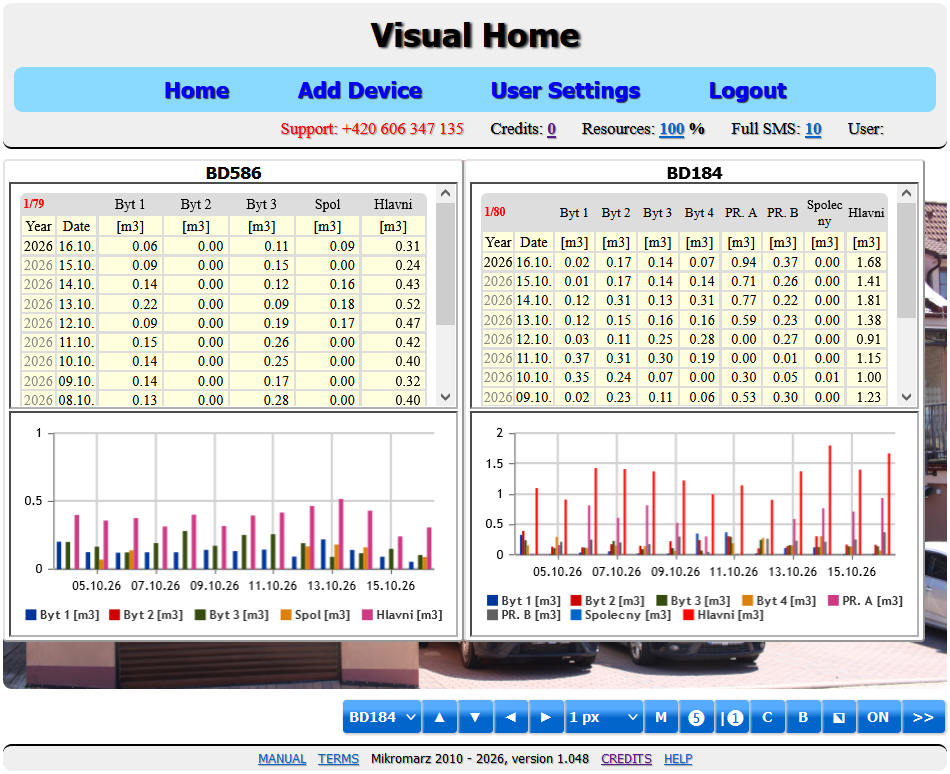This screenshot has width=950, height=774.
Task: Click BD586 table scrollbar down arrow
Action: [x=445, y=397]
